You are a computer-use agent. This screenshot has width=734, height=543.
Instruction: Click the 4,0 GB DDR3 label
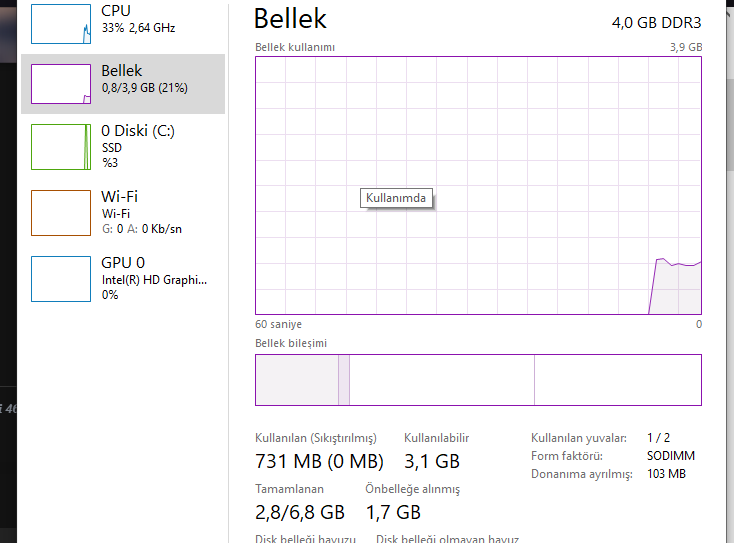[656, 22]
